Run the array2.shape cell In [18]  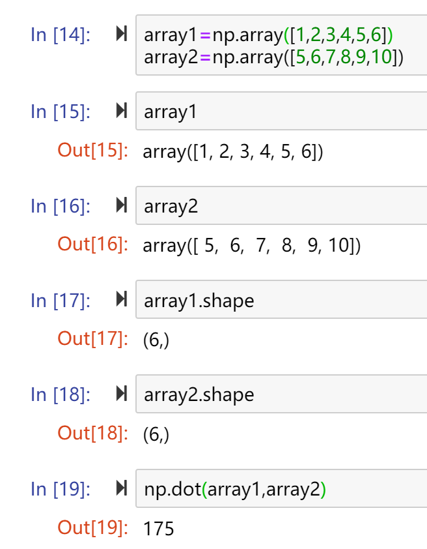(121, 394)
